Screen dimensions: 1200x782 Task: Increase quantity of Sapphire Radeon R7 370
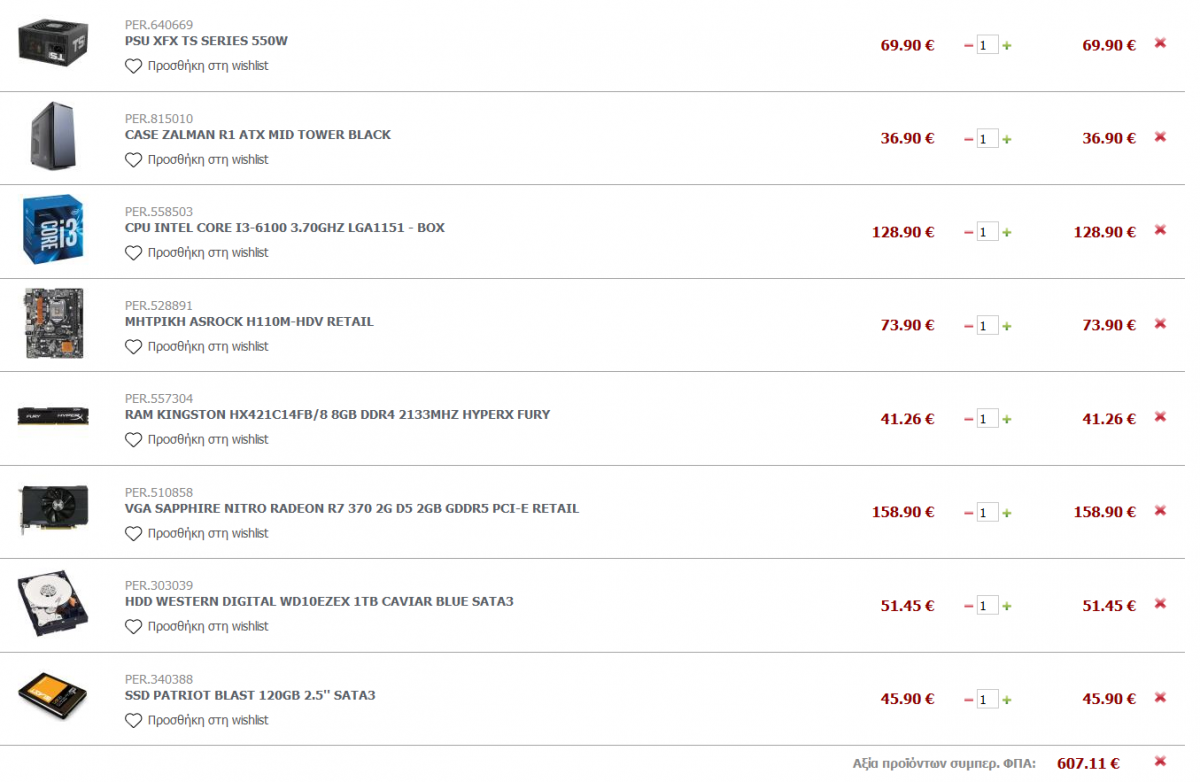pos(1007,513)
